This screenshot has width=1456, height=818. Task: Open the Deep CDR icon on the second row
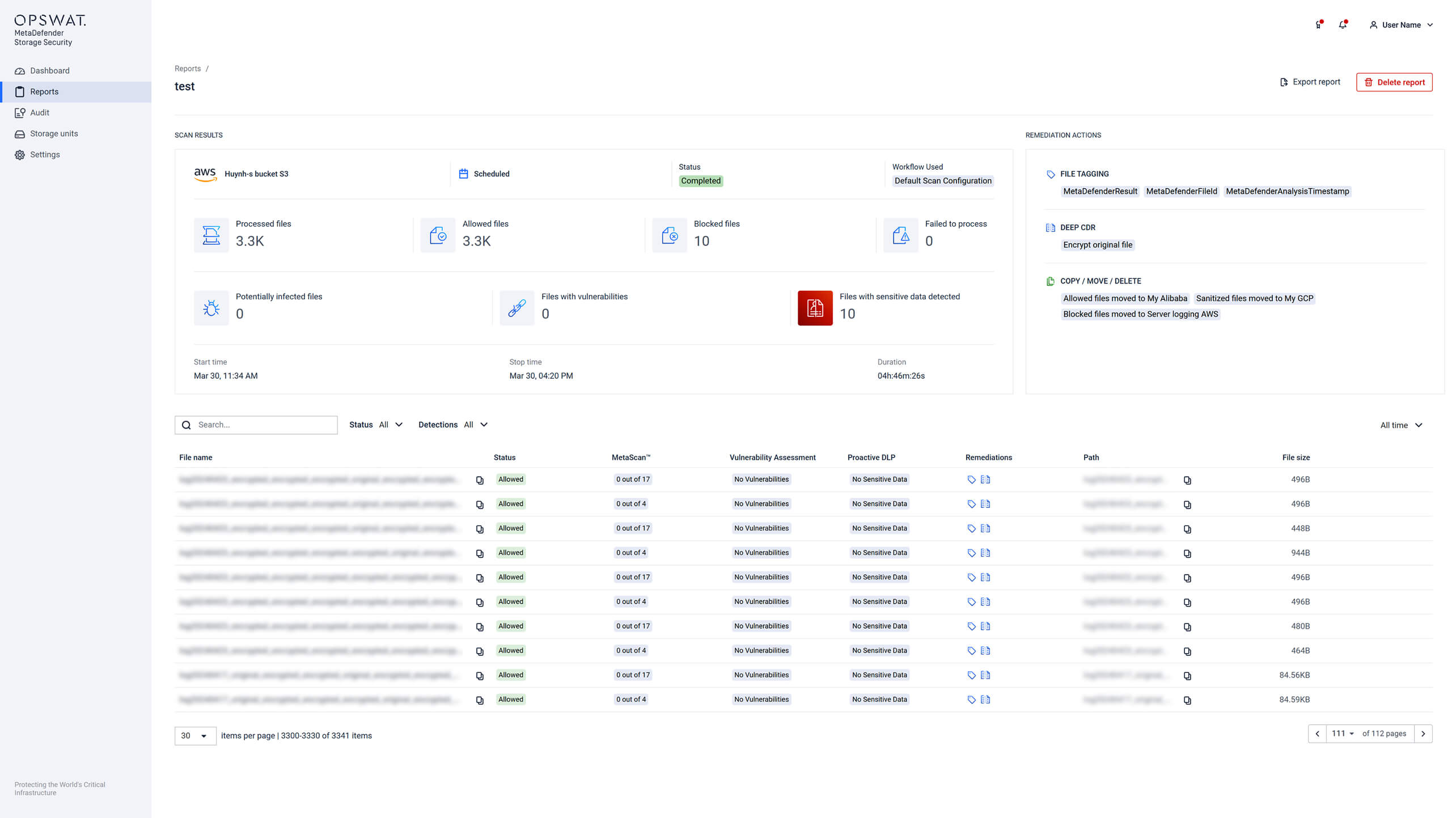coord(986,504)
